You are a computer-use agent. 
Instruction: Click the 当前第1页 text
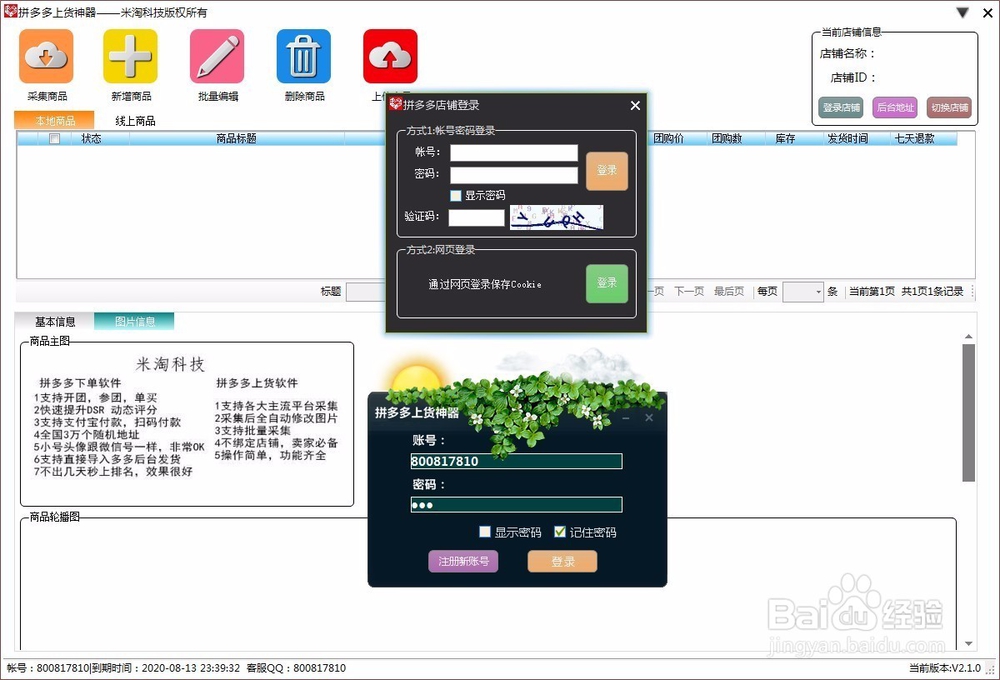pos(871,292)
